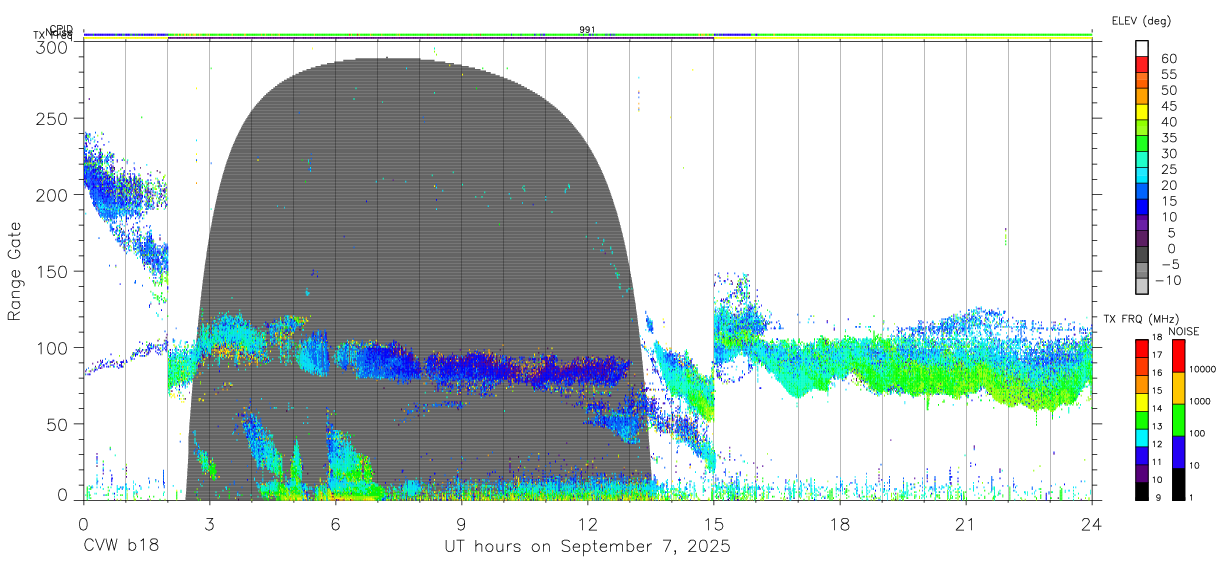Click the 10000 label on NOISE scale
The image size is (1228, 567).
pyautogui.click(x=1203, y=369)
